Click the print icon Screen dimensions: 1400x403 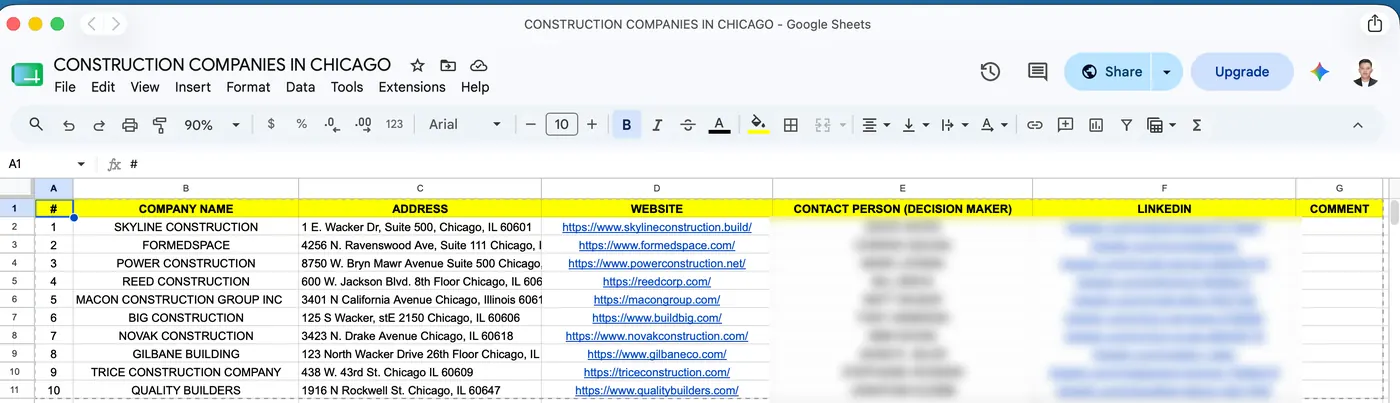coord(129,125)
